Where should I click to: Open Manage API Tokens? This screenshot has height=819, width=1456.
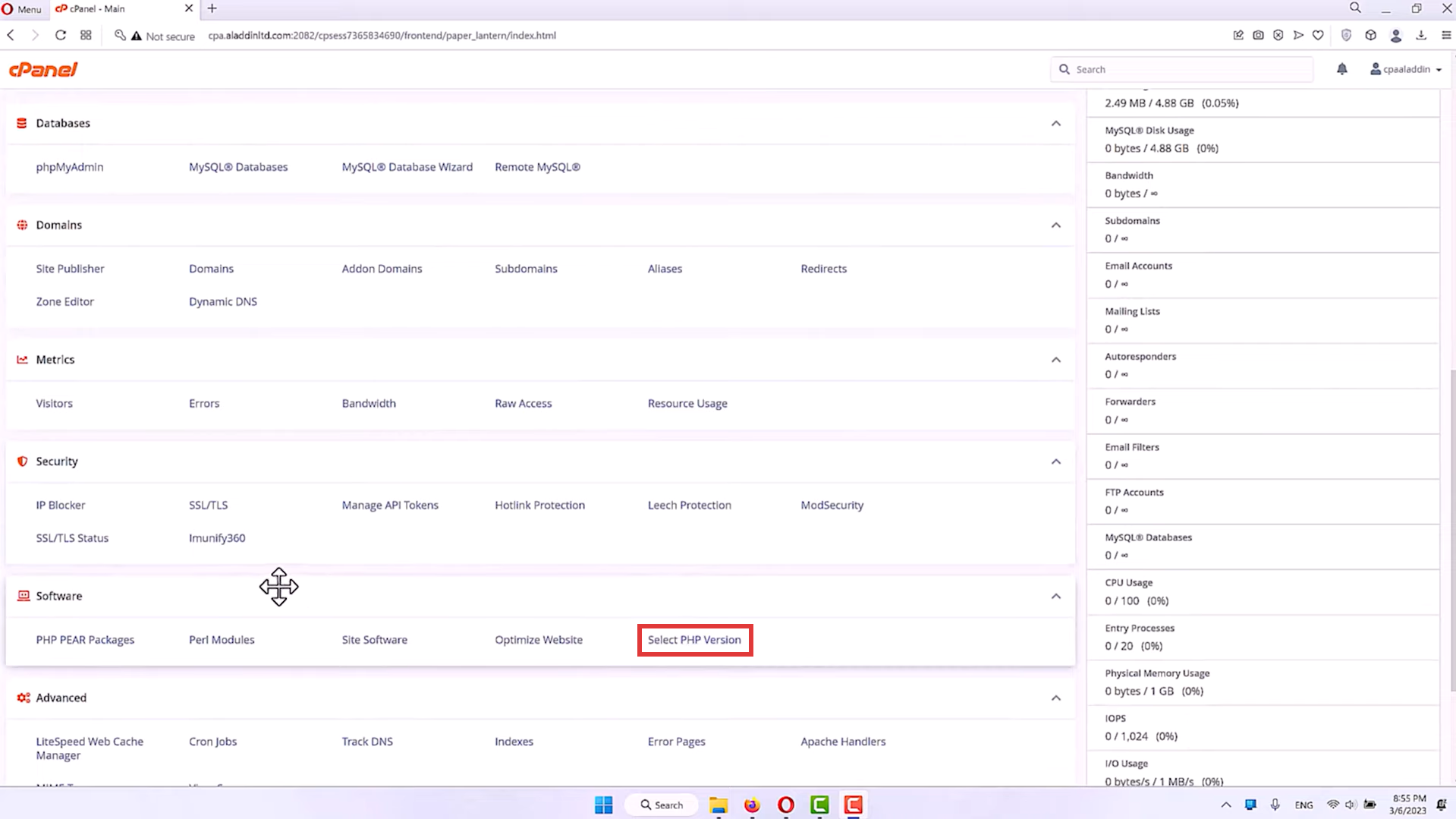tap(390, 505)
